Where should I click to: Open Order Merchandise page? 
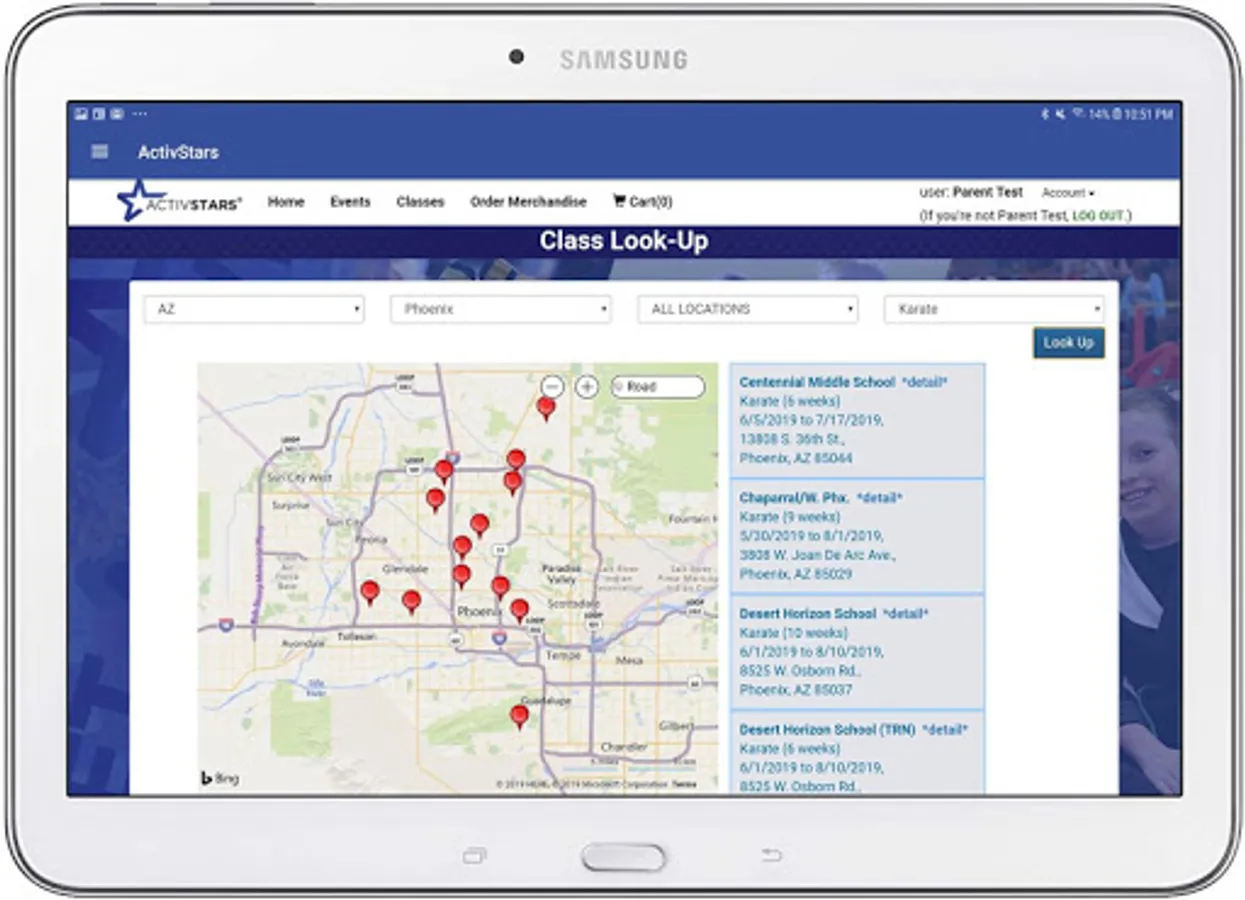click(x=528, y=201)
